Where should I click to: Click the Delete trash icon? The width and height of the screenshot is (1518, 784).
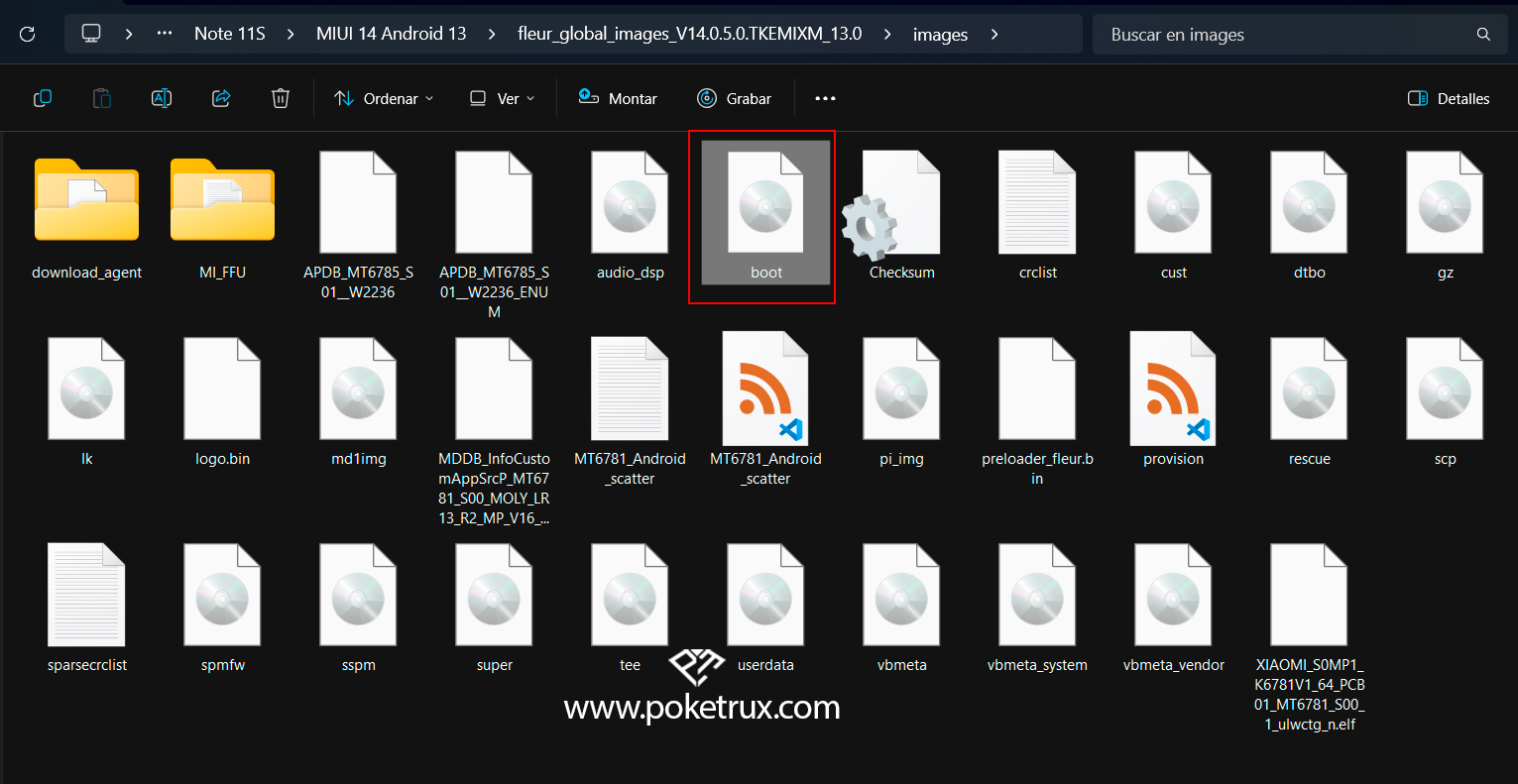coord(281,98)
